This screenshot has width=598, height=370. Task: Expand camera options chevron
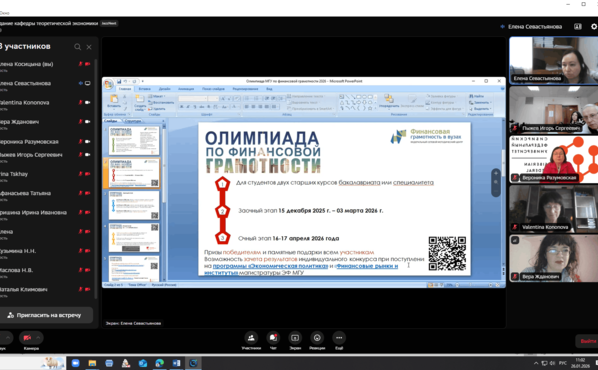[38, 338]
